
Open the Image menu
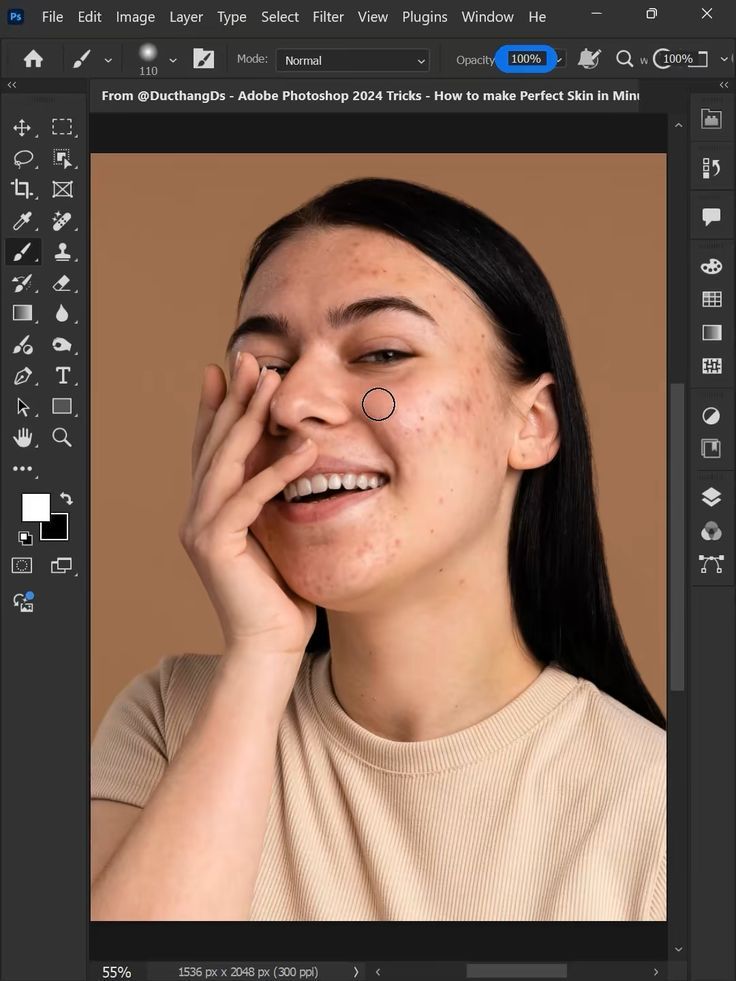tap(135, 17)
